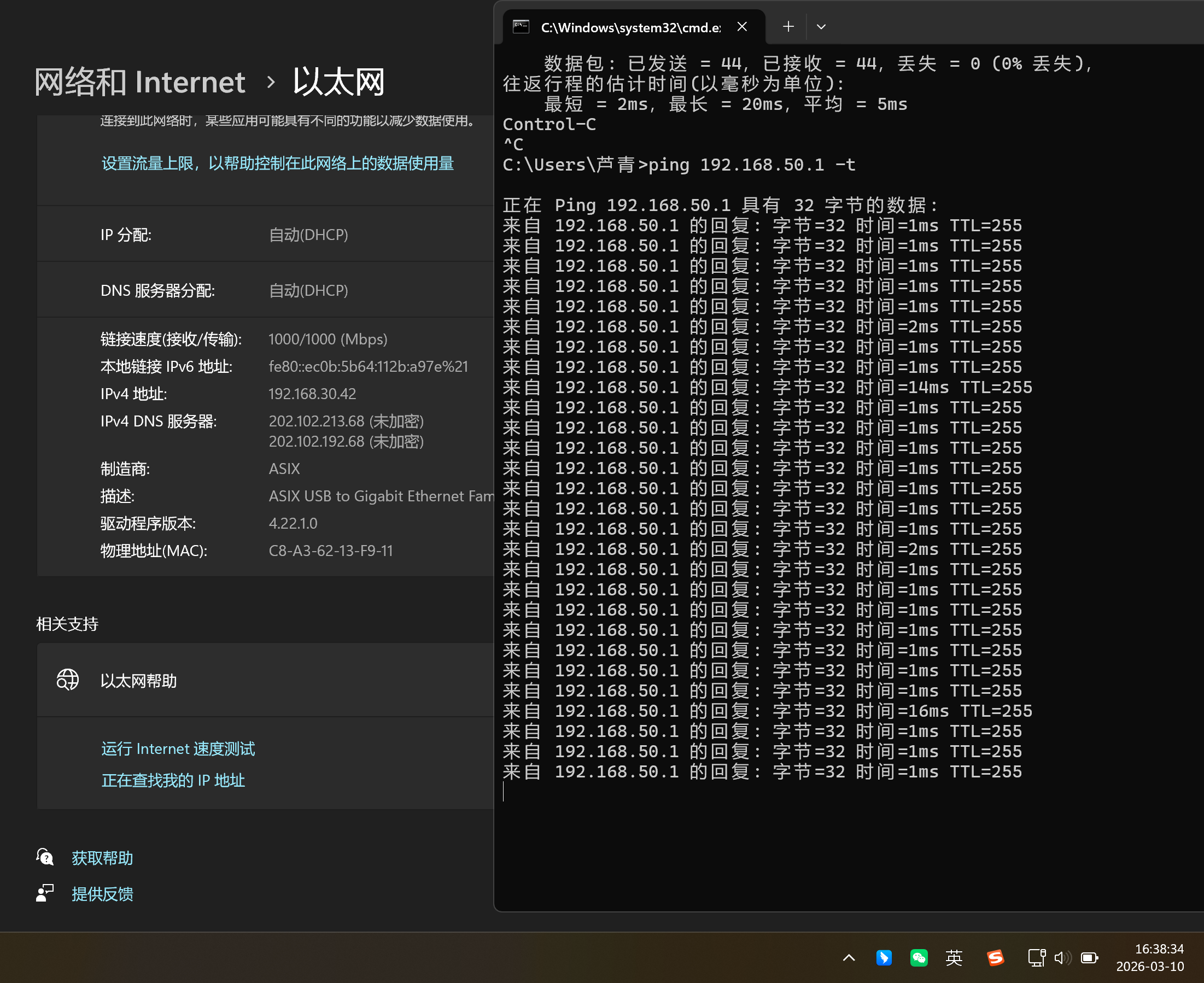Image resolution: width=1204 pixels, height=983 pixels.
Task: Click the battery status icon
Action: pyautogui.click(x=1089, y=957)
